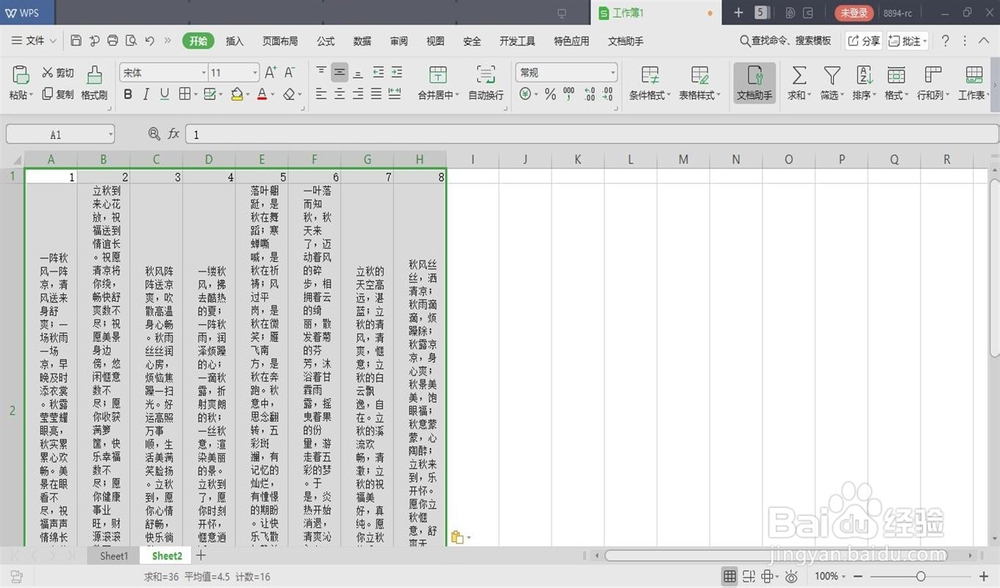Viewport: 1000px width, 588px height.
Task: Open the View (视图) tab
Action: click(436, 41)
